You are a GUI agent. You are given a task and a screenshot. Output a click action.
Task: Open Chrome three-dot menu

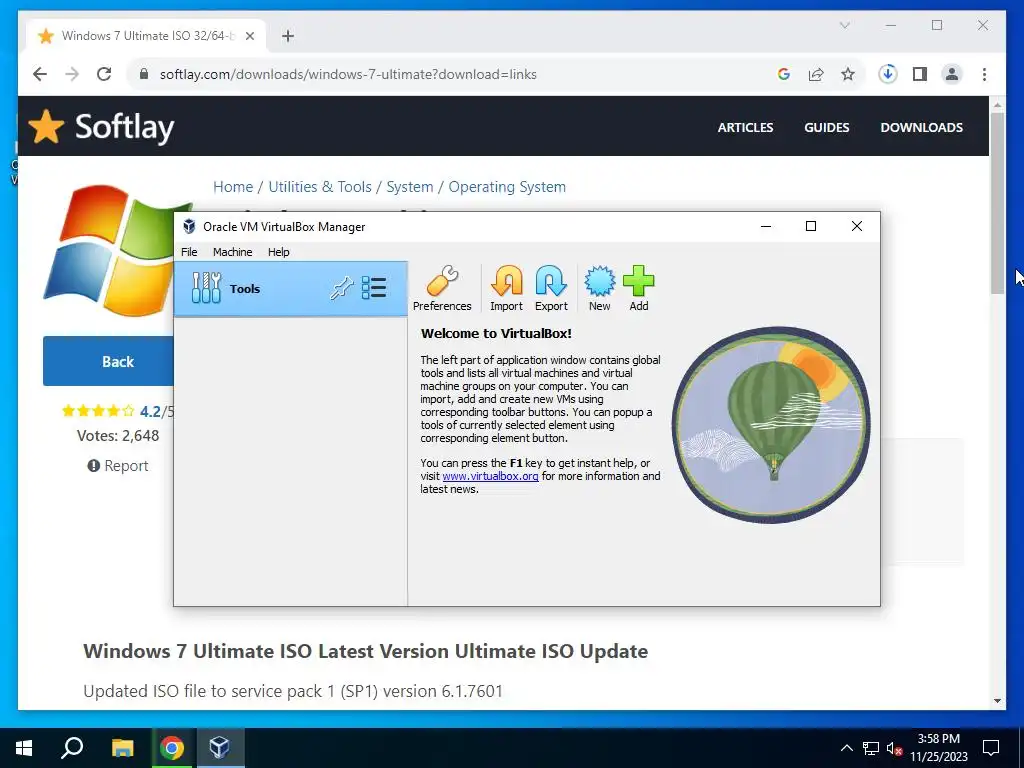pyautogui.click(x=984, y=74)
